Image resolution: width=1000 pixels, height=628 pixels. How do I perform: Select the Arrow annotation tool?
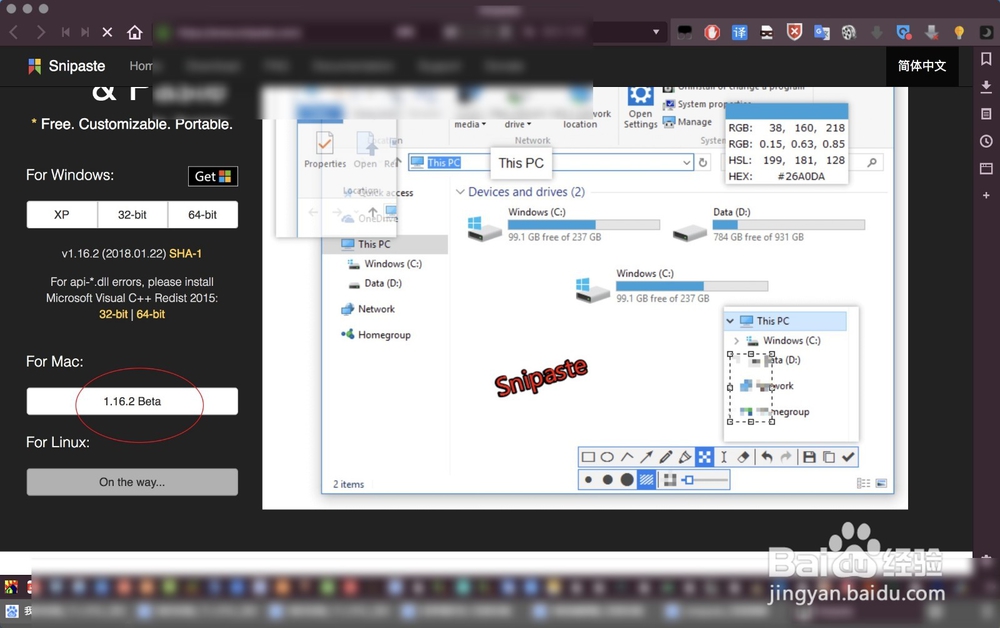pyautogui.click(x=646, y=458)
